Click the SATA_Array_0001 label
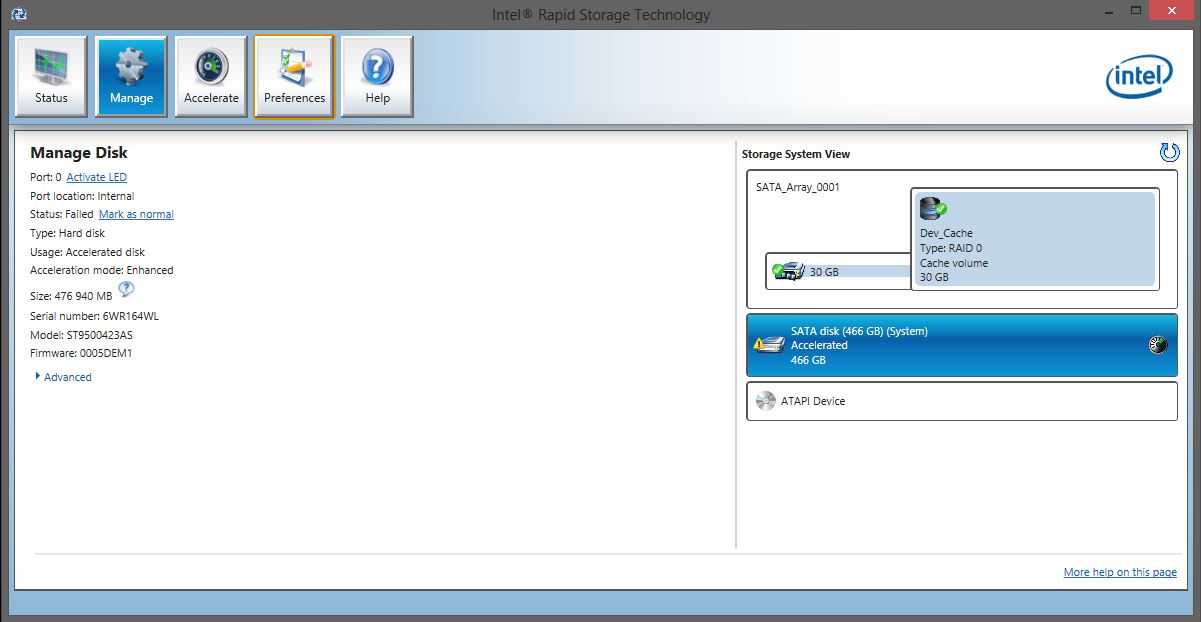The height and width of the screenshot is (622, 1201). 799,187
